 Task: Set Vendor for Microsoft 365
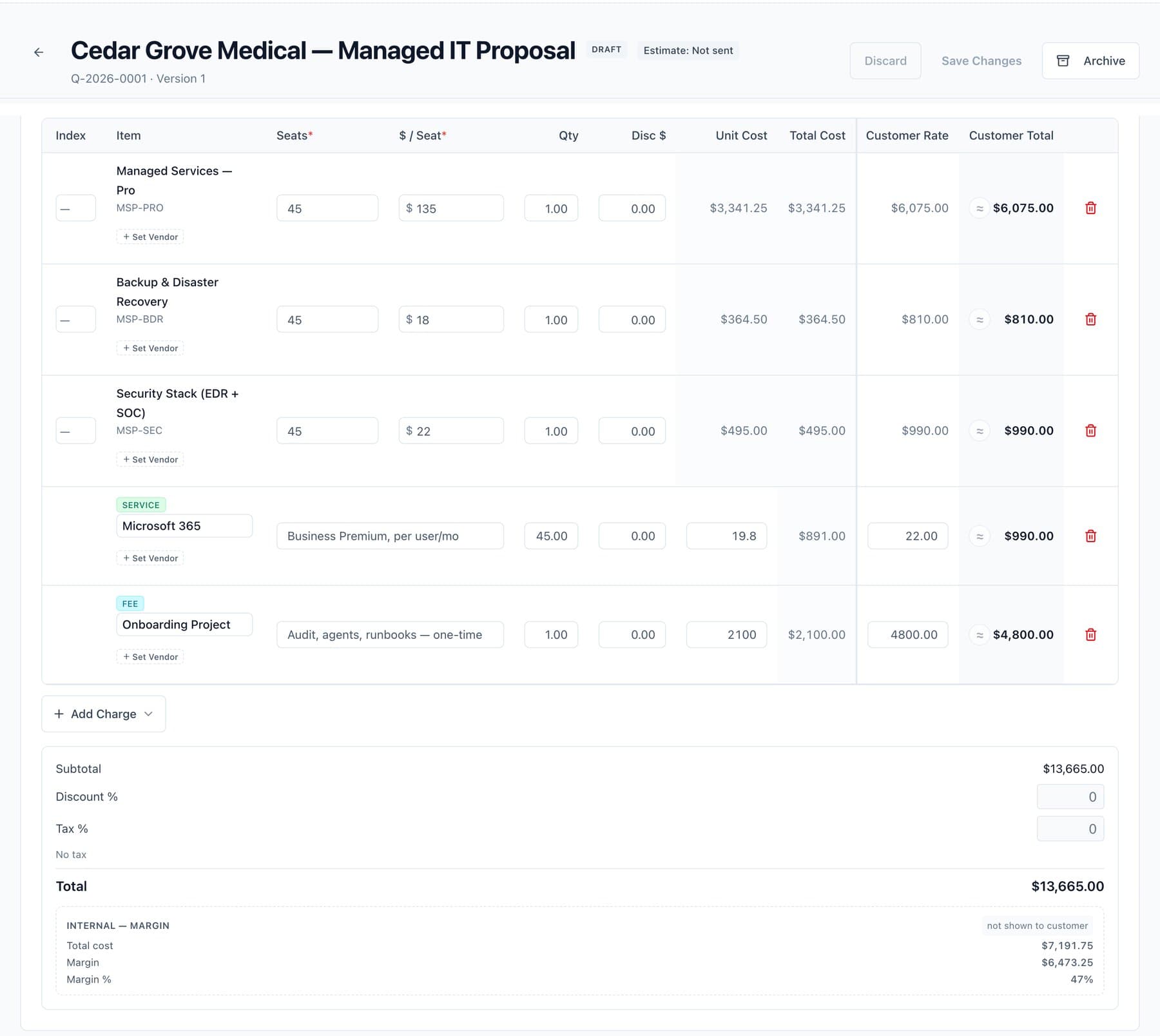tap(150, 558)
